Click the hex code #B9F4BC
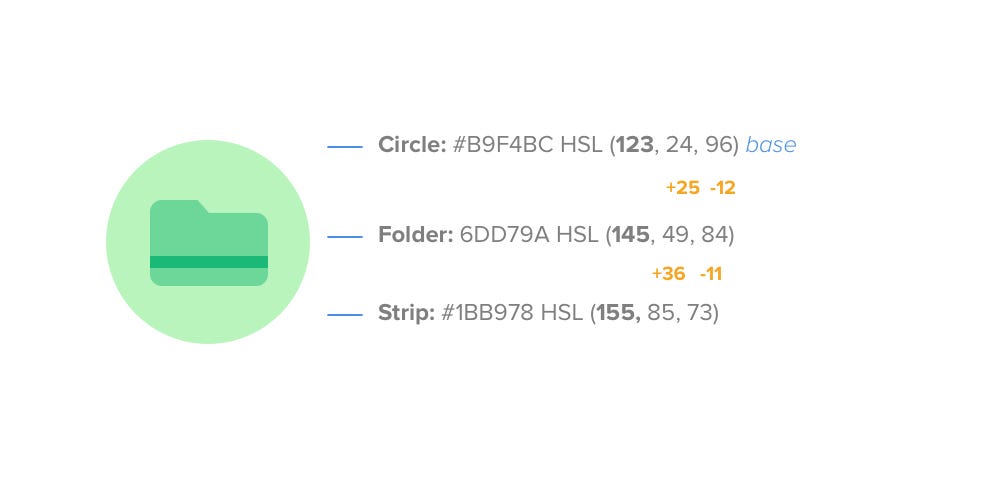The image size is (988, 494). coord(503,145)
